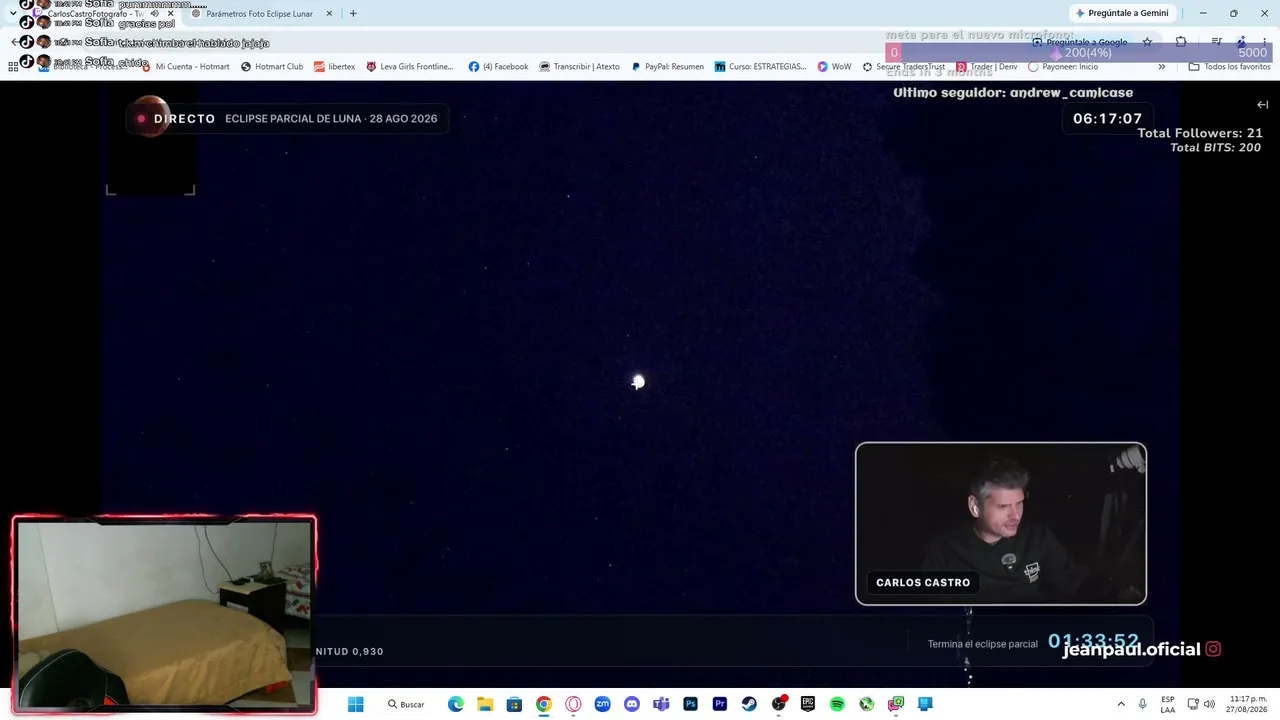This screenshot has height=720, width=1280.
Task: Launch Microsoft Edge from the taskbar
Action: (456, 704)
